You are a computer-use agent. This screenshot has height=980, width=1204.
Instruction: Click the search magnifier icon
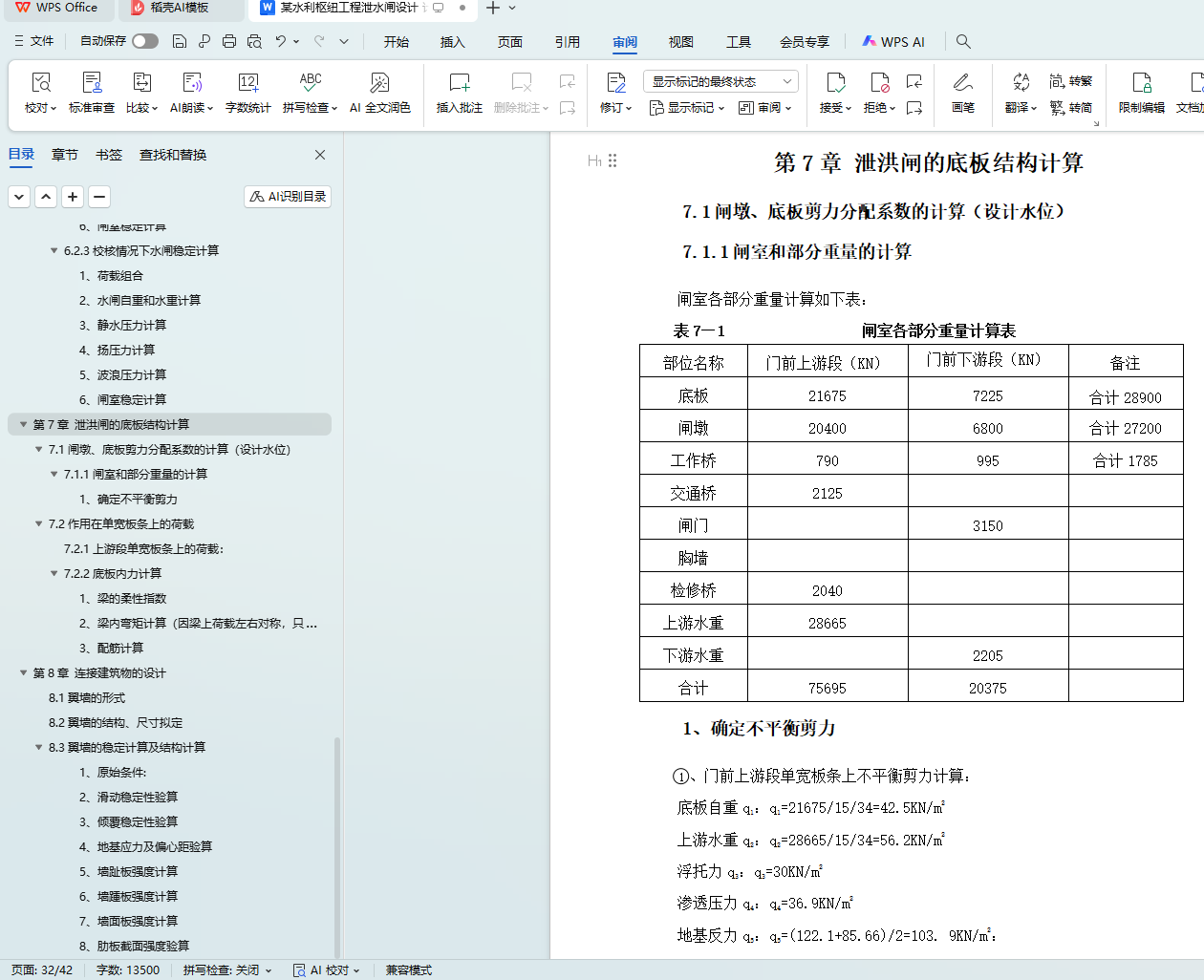point(963,42)
